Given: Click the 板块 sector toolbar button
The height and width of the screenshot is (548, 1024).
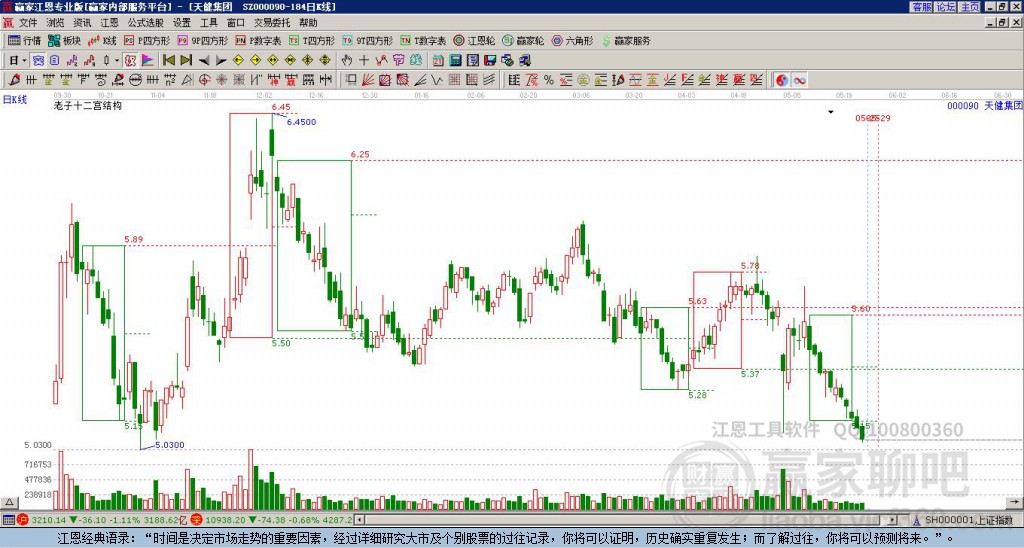Looking at the screenshot, I should [65, 40].
